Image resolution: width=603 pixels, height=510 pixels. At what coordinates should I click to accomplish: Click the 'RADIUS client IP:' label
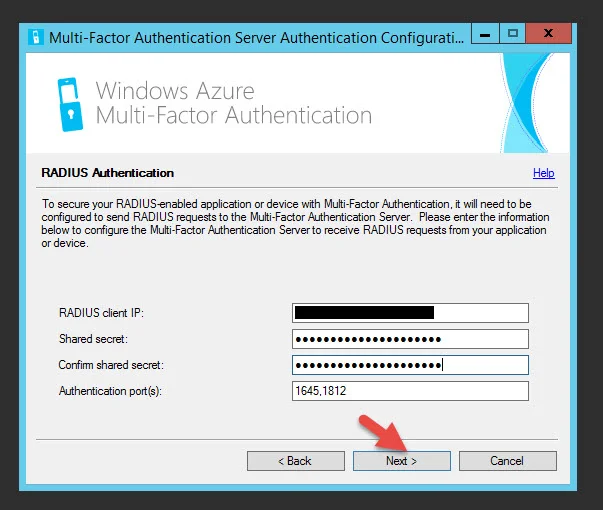pyautogui.click(x=101, y=313)
